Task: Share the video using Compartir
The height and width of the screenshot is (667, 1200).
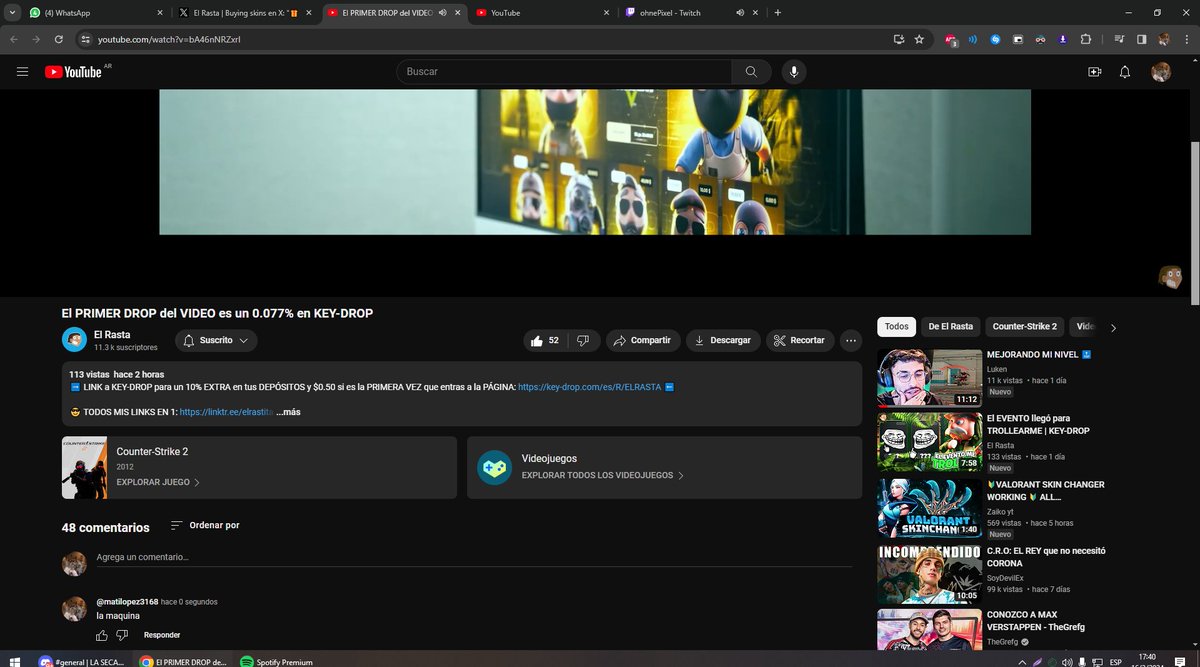Action: 643,340
